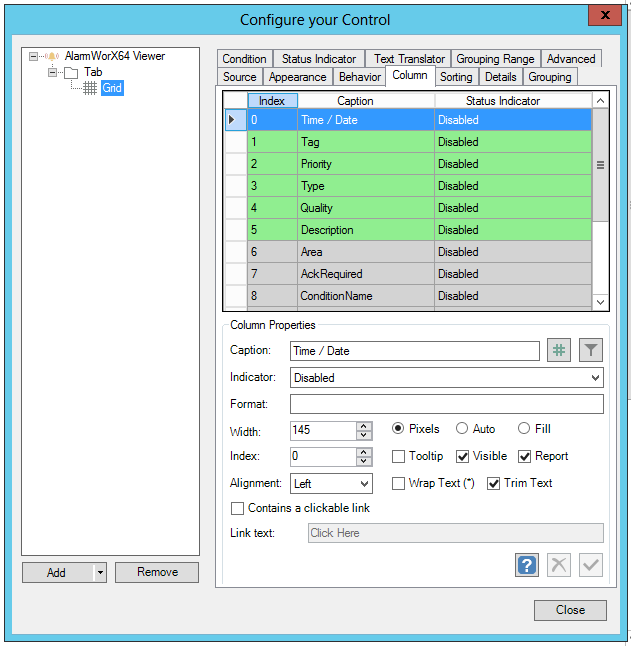Image resolution: width=631 pixels, height=646 pixels.
Task: Increase Width with the up spinner
Action: coord(364,426)
